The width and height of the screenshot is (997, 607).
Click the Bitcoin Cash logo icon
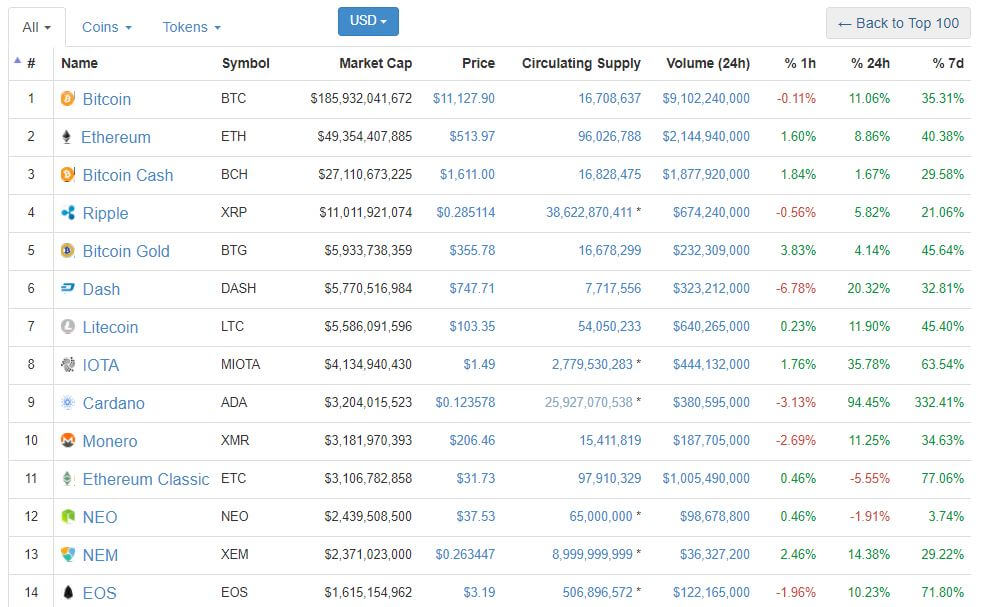pos(67,174)
